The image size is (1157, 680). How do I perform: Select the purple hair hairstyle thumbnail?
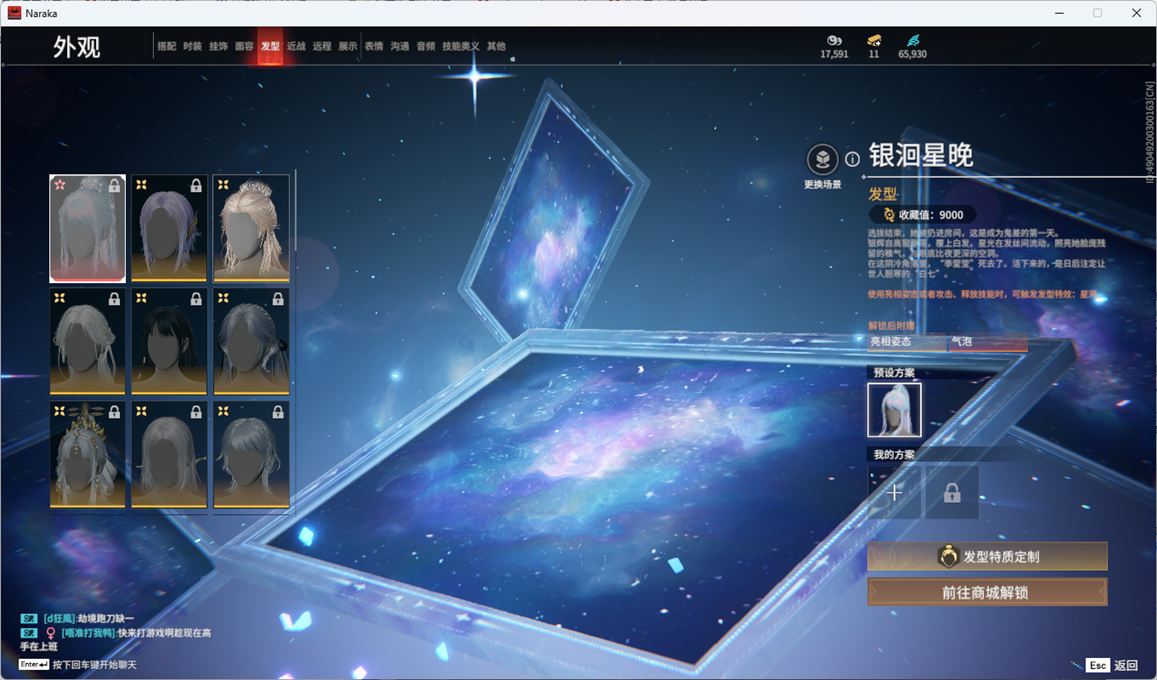169,229
